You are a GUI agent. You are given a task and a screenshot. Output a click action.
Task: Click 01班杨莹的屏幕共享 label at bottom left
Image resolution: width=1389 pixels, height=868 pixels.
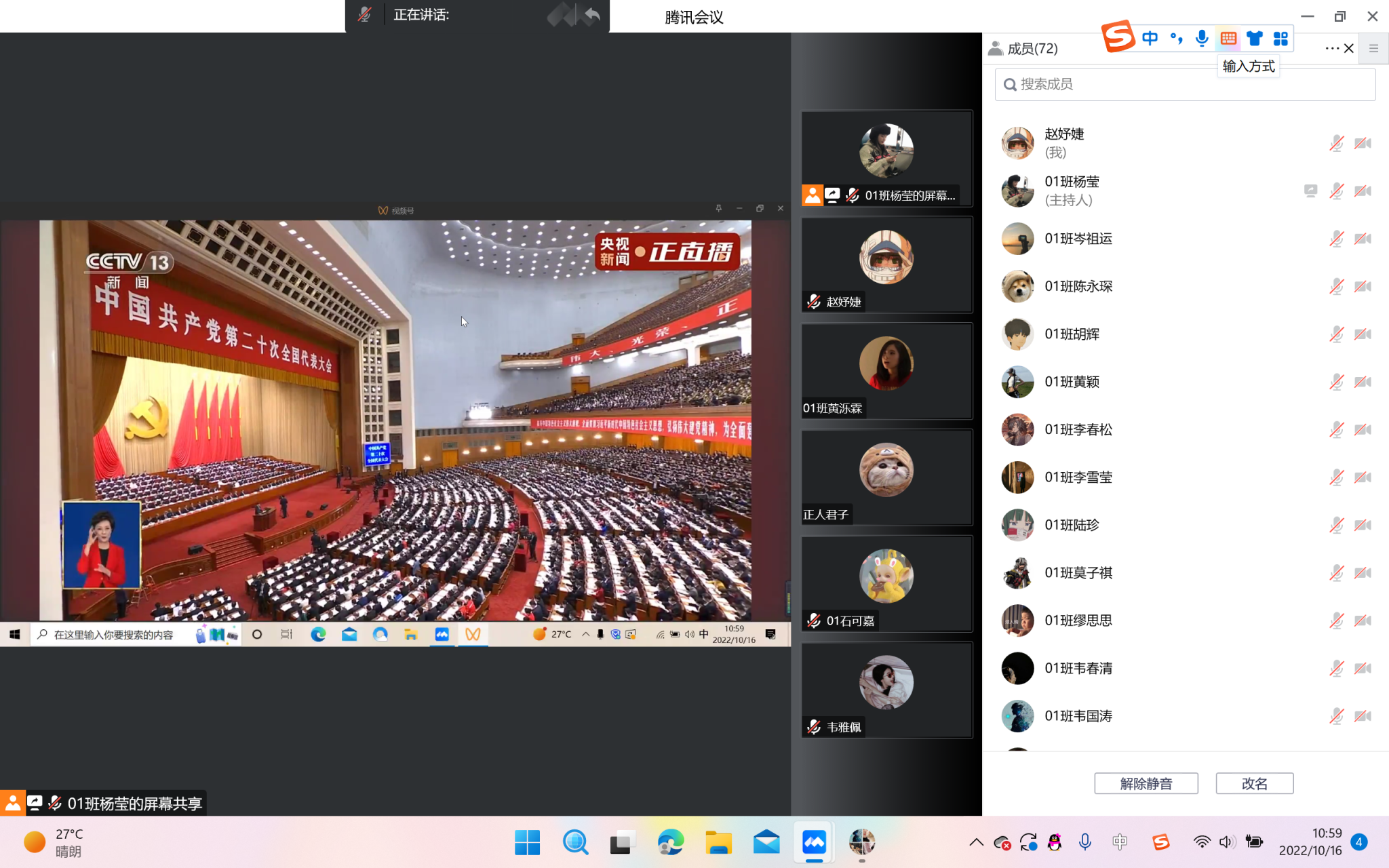135,804
